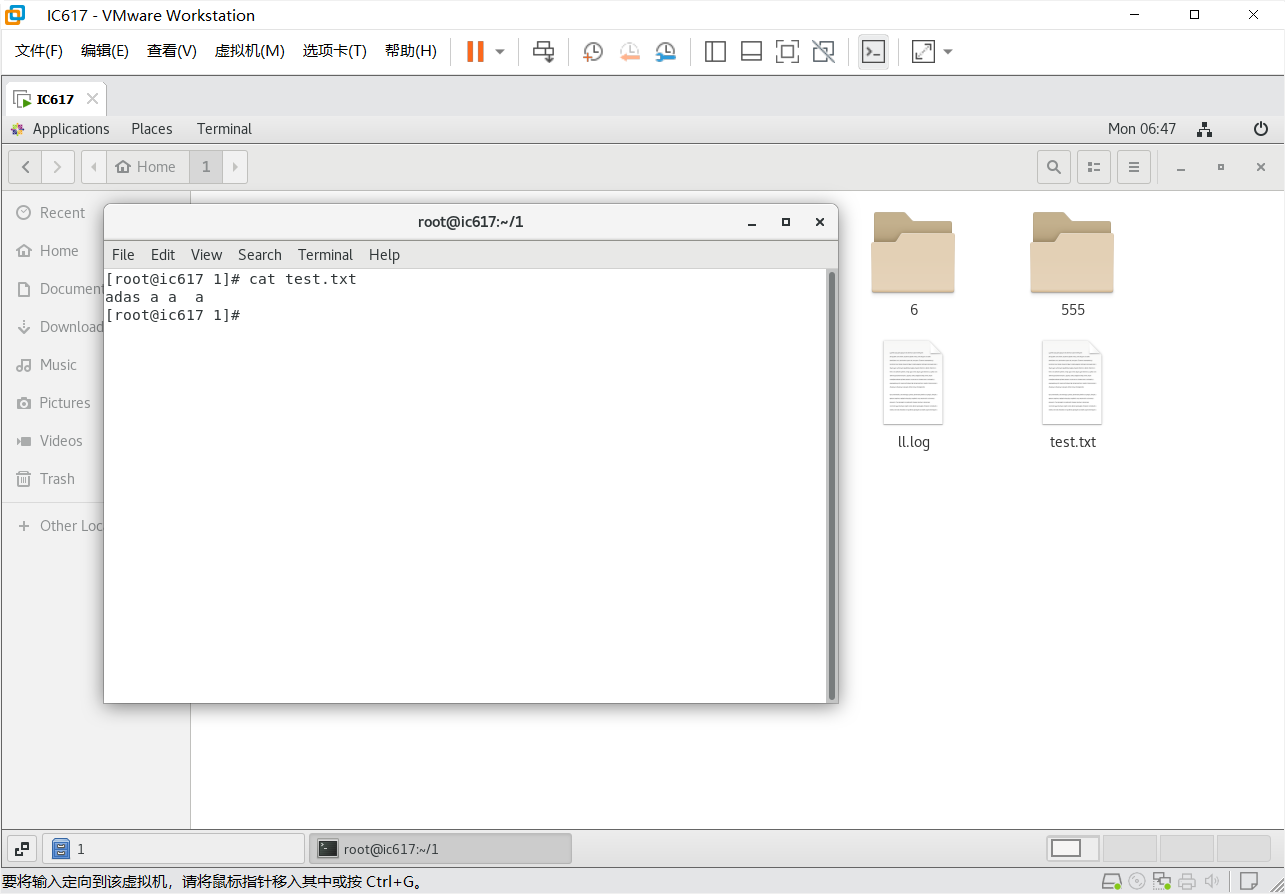
Task: Select the first workspace in switcher
Action: click(x=1073, y=849)
